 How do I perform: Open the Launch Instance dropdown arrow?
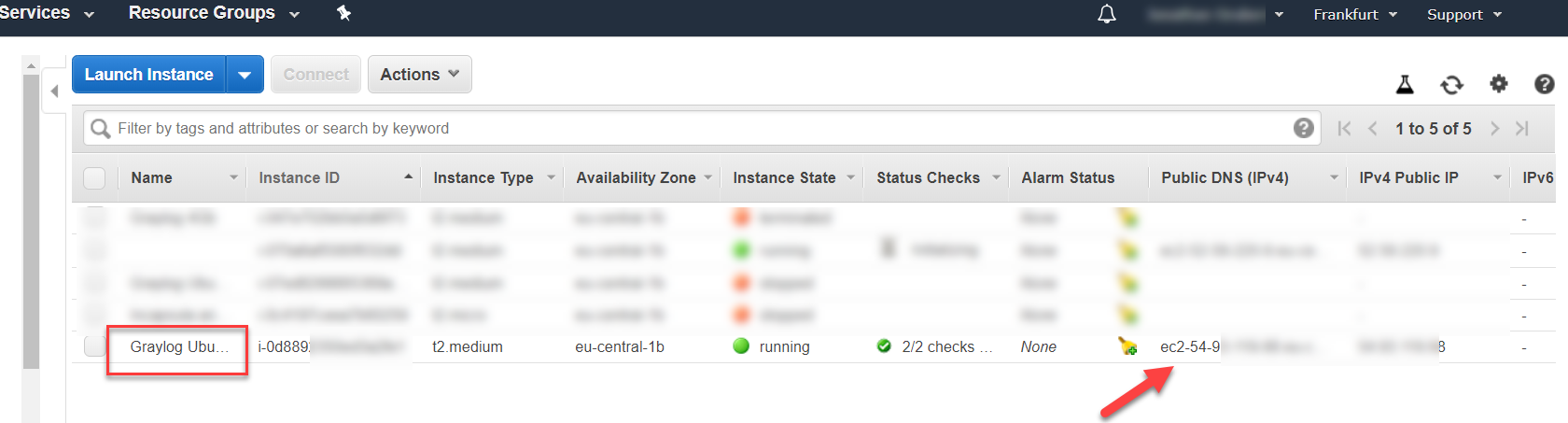click(x=245, y=75)
